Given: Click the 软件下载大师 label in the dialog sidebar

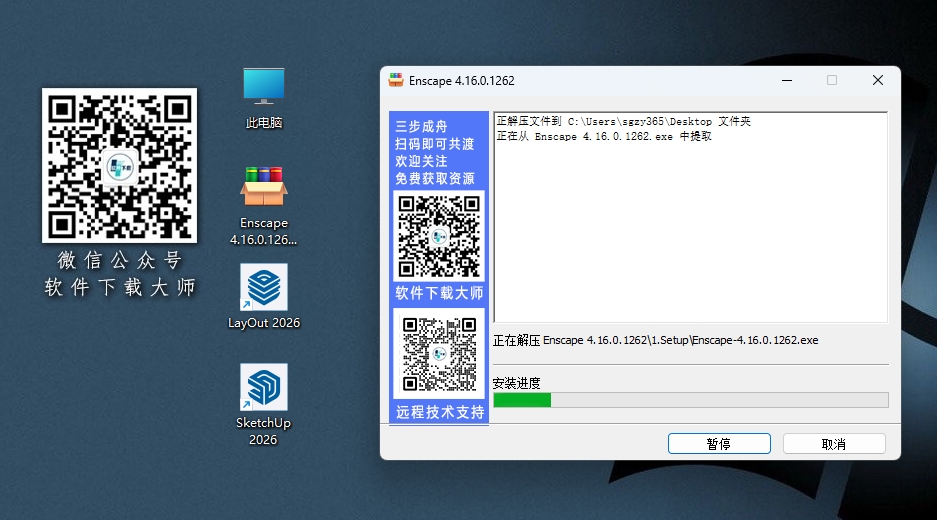Looking at the screenshot, I should (x=439, y=293).
